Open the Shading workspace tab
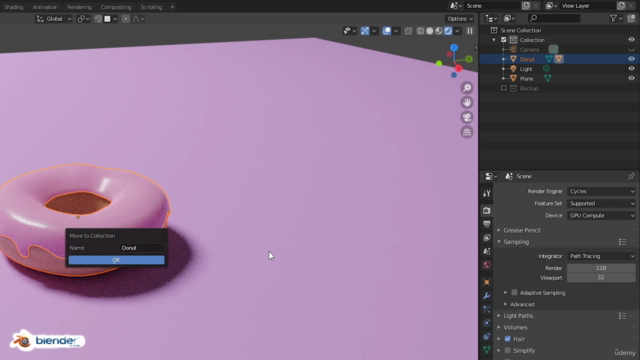Viewport: 640px width, 360px height. 14,7
